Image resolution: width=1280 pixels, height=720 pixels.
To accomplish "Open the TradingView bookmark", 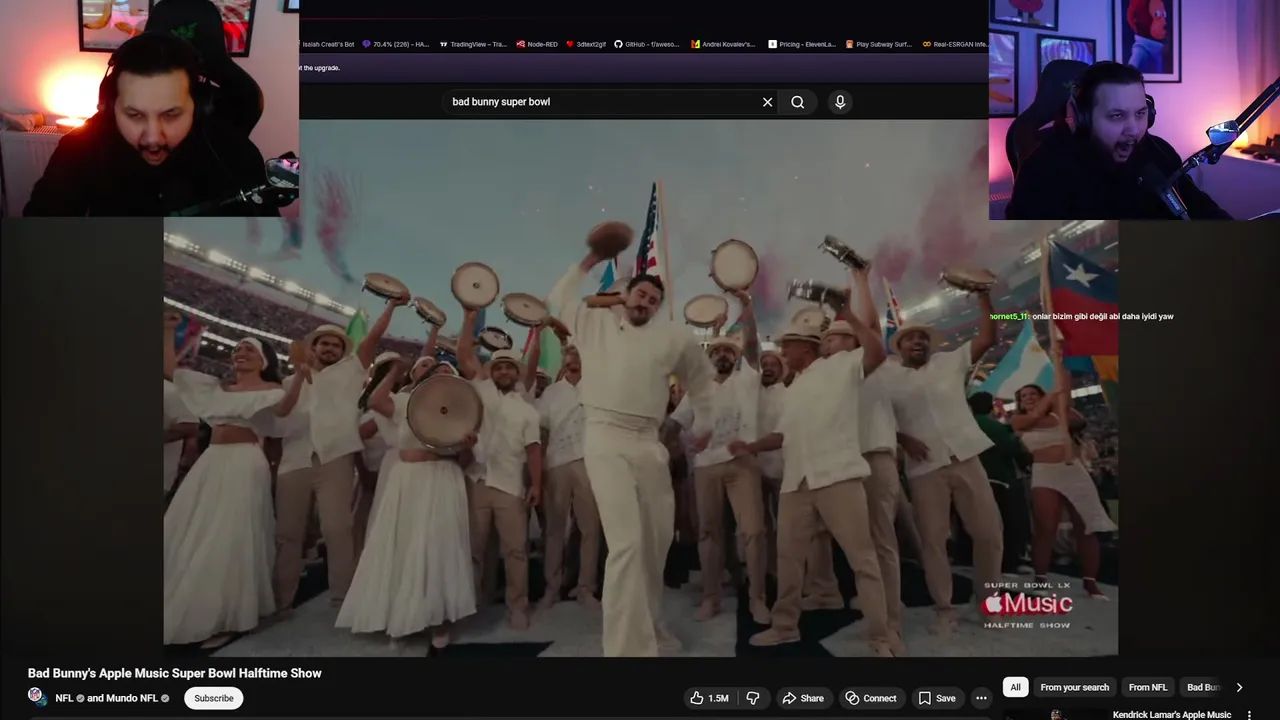I will (474, 44).
